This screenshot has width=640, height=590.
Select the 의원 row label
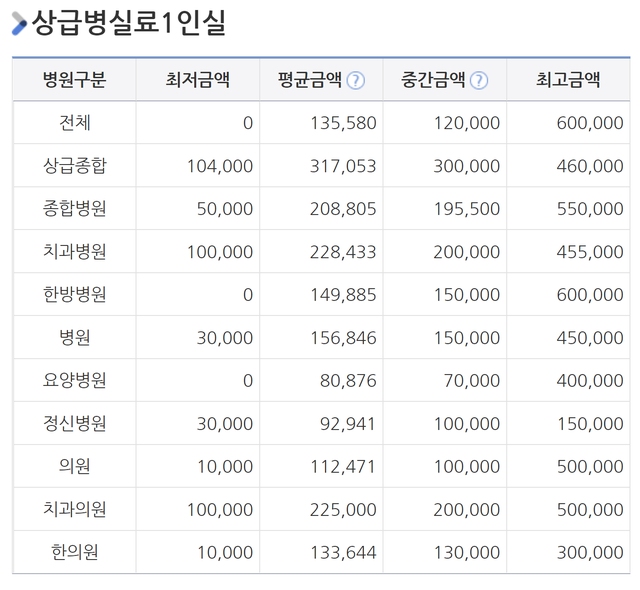point(74,466)
